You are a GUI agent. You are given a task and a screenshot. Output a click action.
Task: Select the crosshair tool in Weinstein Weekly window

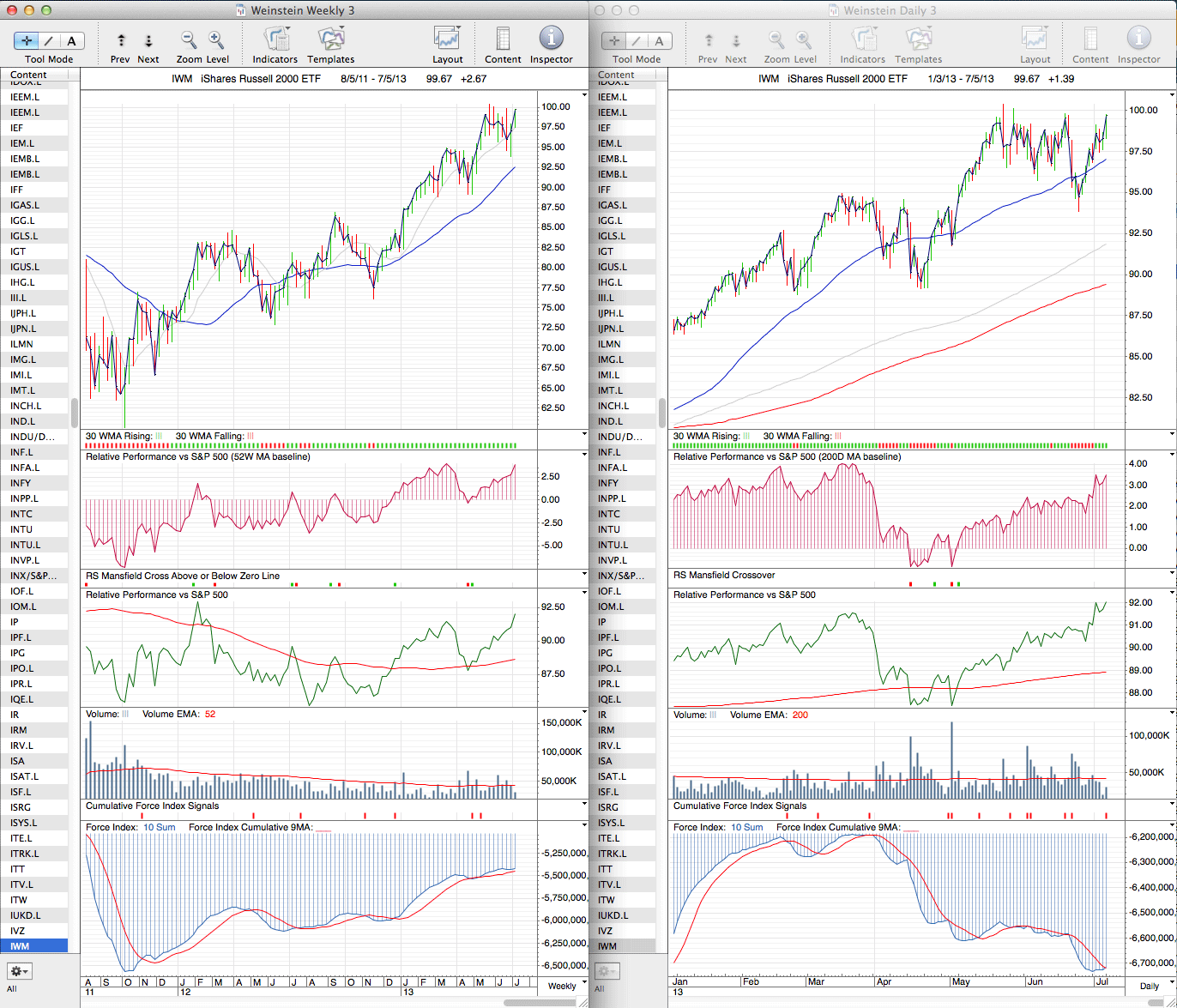(x=26, y=40)
